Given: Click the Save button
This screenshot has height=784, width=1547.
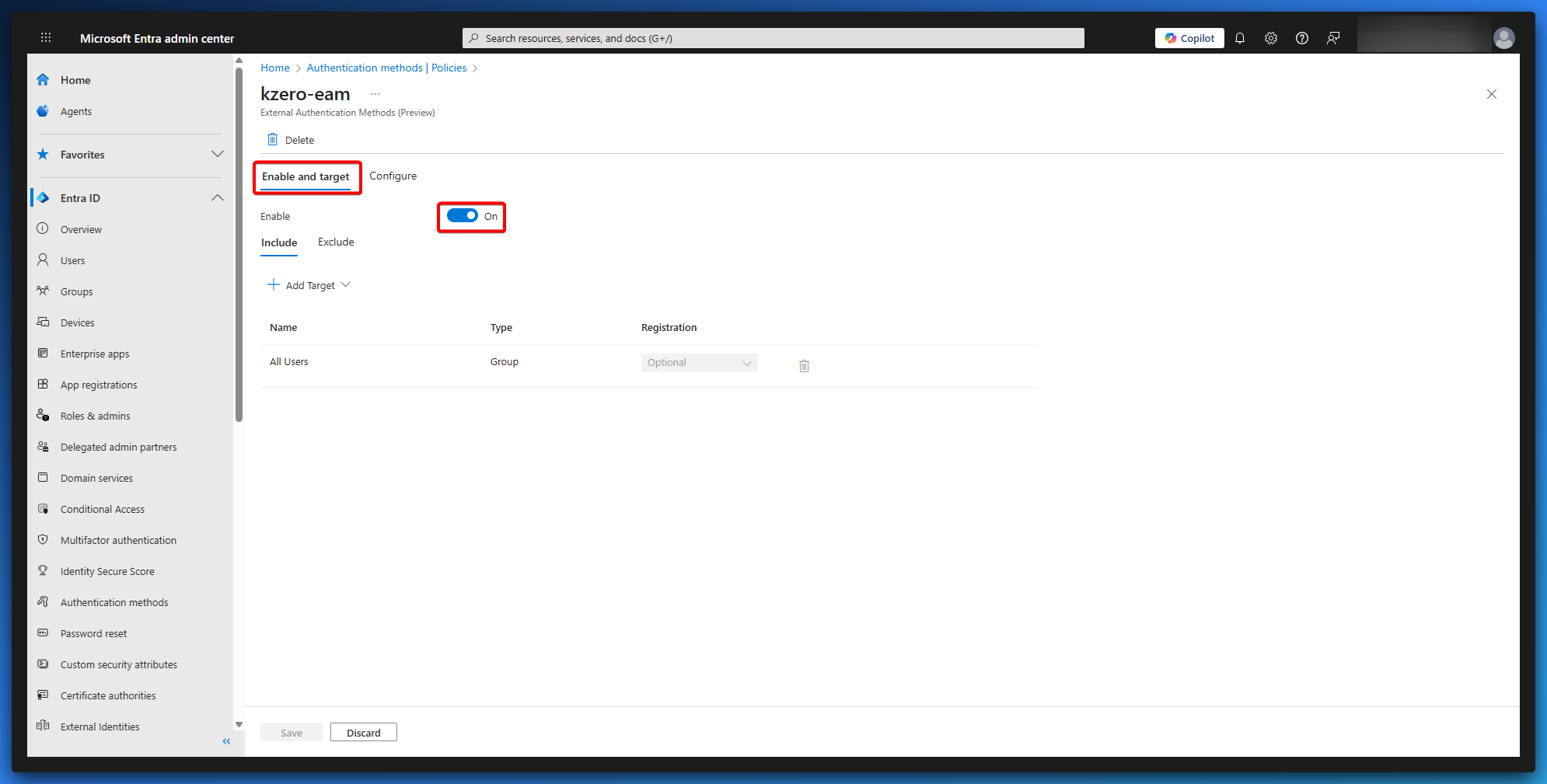Looking at the screenshot, I should pos(292,733).
